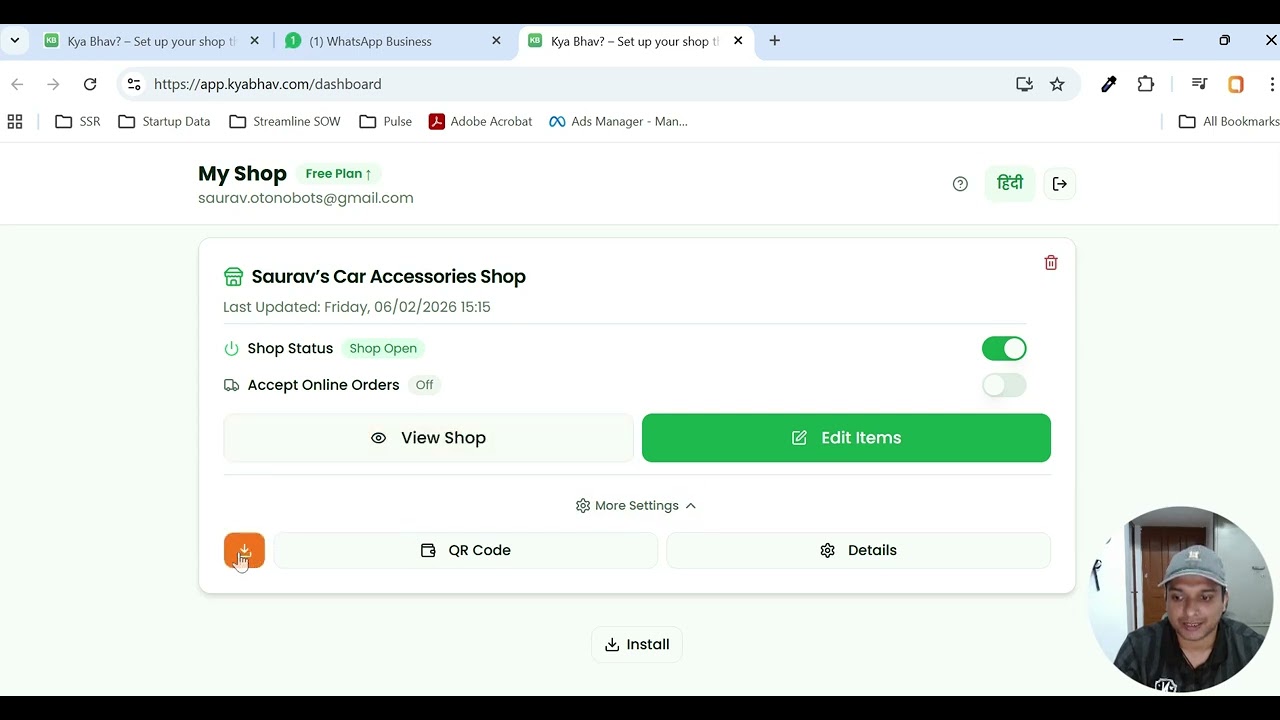Click the orange profile extension icon

(1236, 84)
